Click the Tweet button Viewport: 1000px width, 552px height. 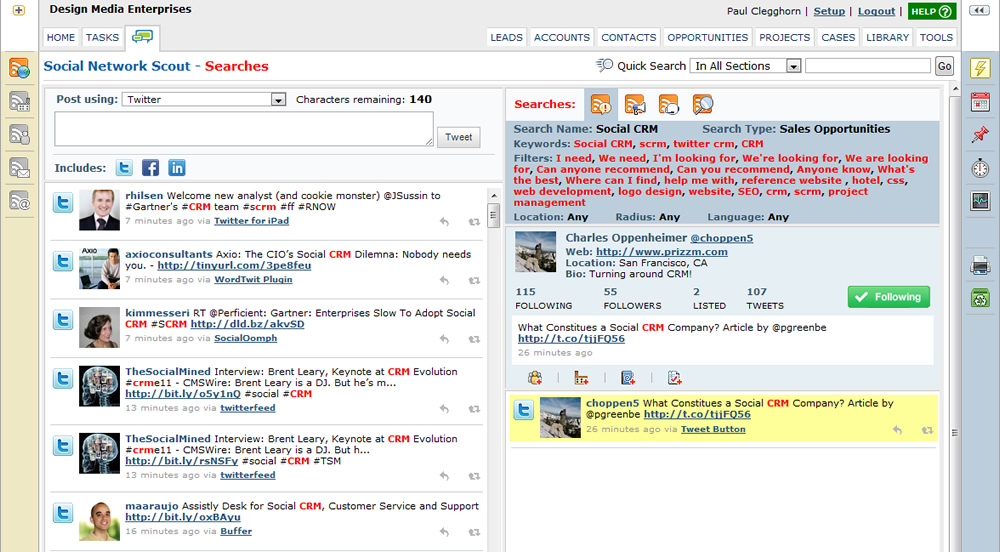coord(459,137)
